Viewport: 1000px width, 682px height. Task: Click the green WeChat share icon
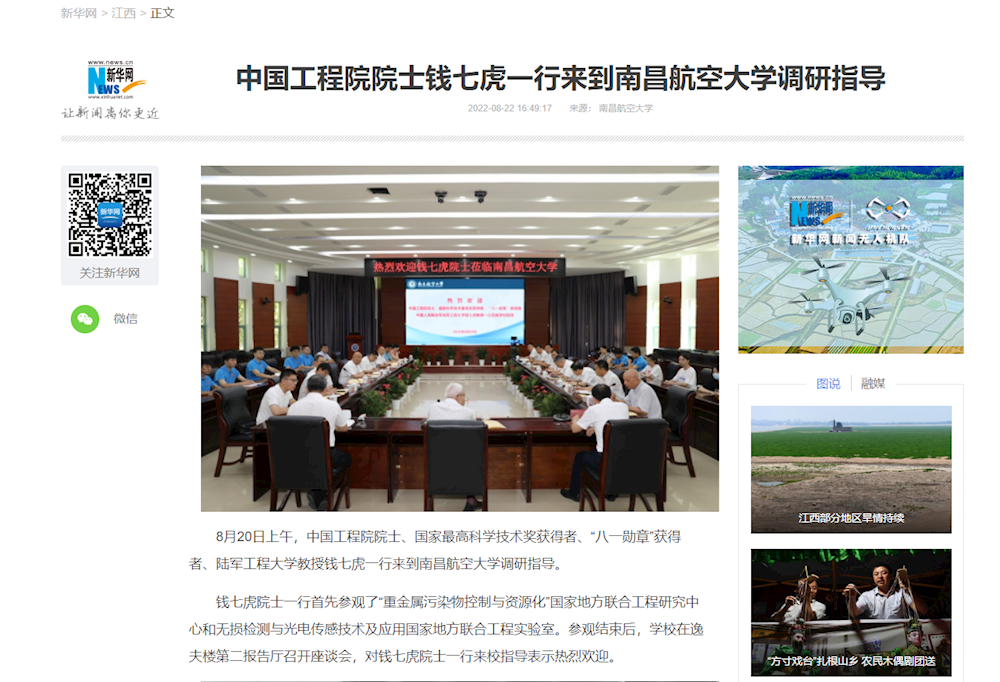pyautogui.click(x=85, y=319)
